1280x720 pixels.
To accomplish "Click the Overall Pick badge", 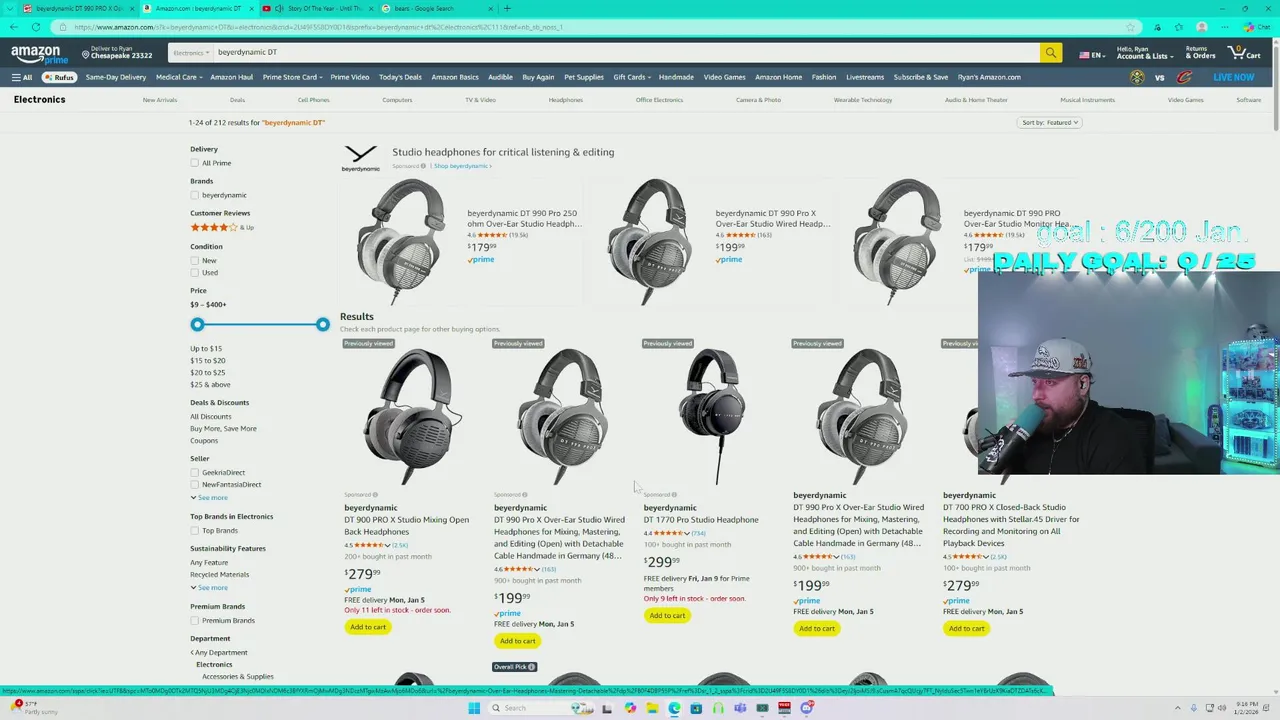I will pyautogui.click(x=515, y=667).
